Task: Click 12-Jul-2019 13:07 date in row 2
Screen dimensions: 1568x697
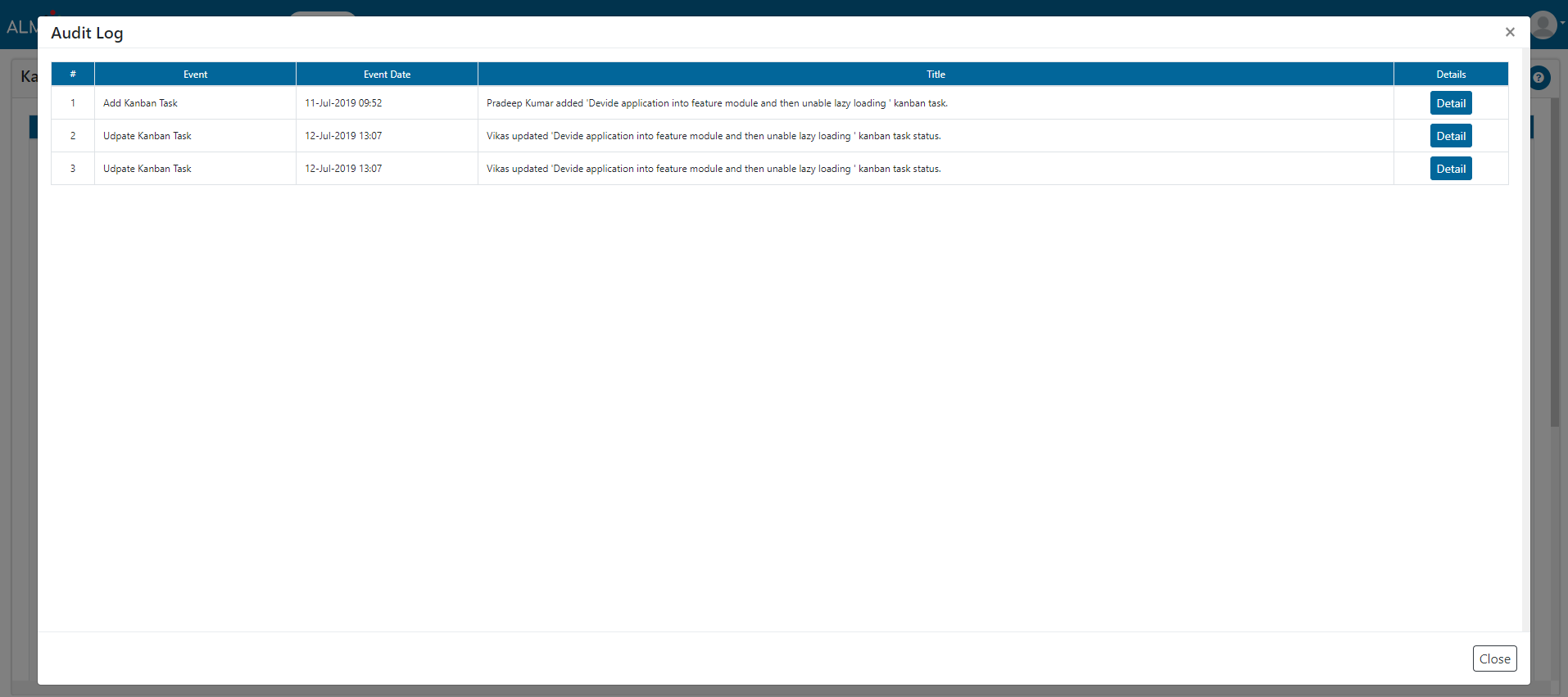Action: tap(343, 136)
